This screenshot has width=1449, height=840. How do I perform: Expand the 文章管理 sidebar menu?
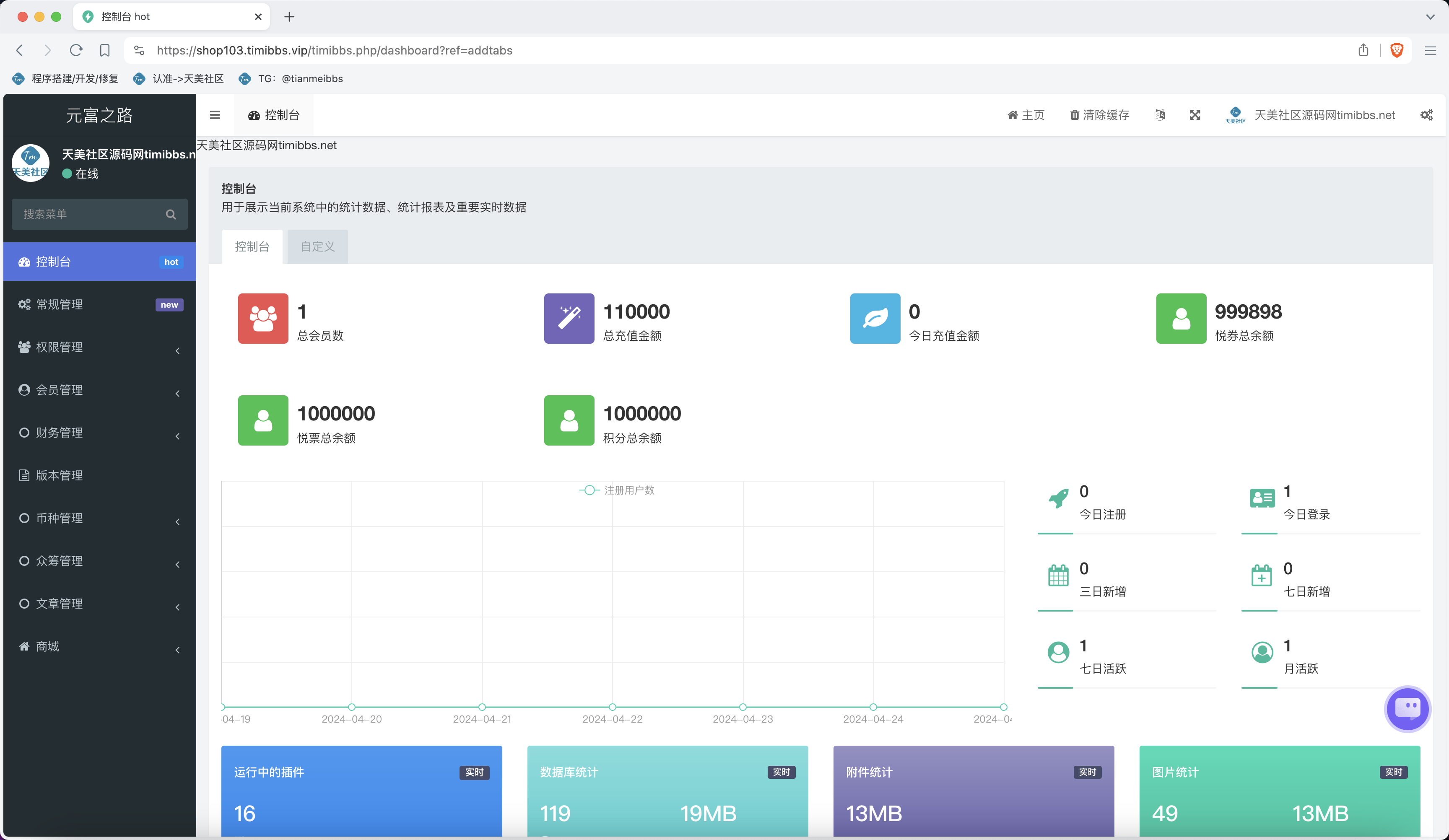coord(99,604)
